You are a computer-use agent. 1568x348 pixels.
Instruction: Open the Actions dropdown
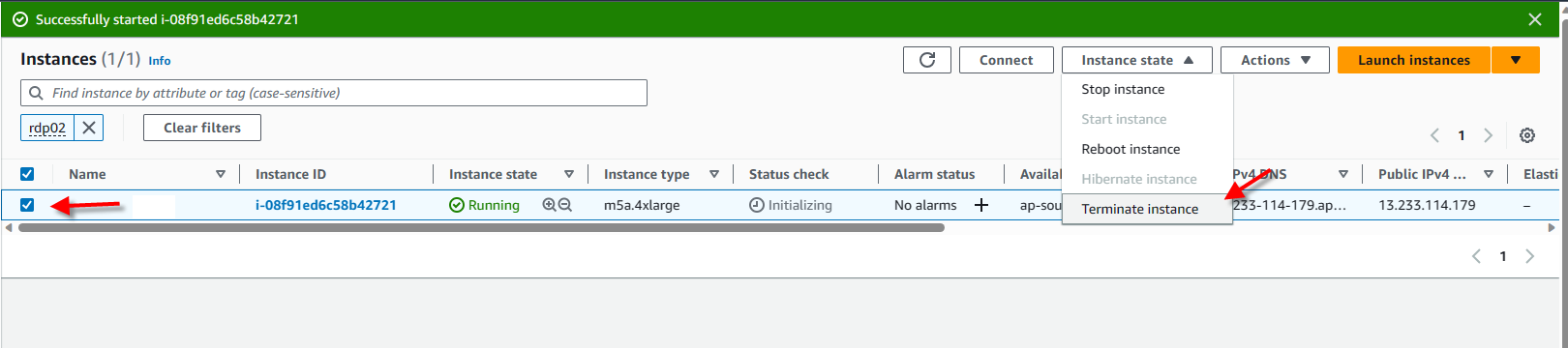[x=1275, y=60]
